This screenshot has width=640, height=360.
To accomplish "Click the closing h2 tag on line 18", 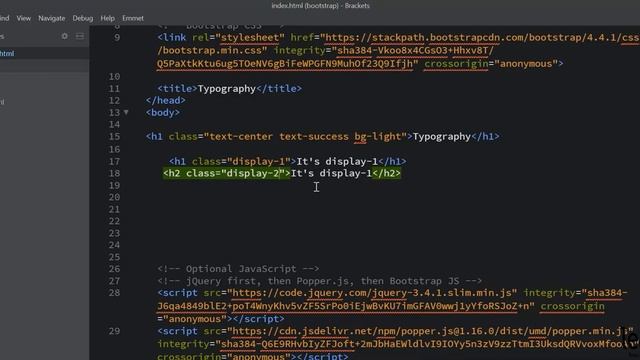I will [x=386, y=173].
